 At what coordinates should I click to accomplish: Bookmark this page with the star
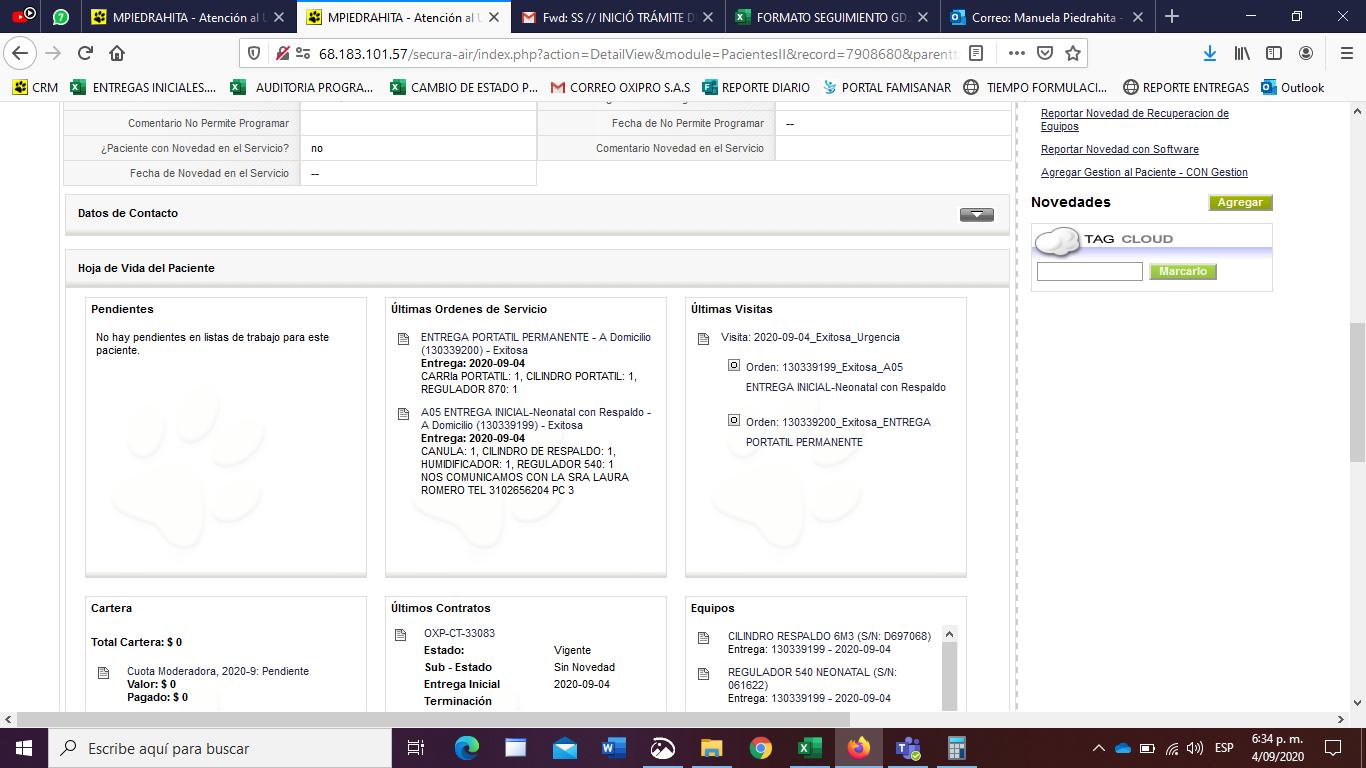coord(1073,53)
